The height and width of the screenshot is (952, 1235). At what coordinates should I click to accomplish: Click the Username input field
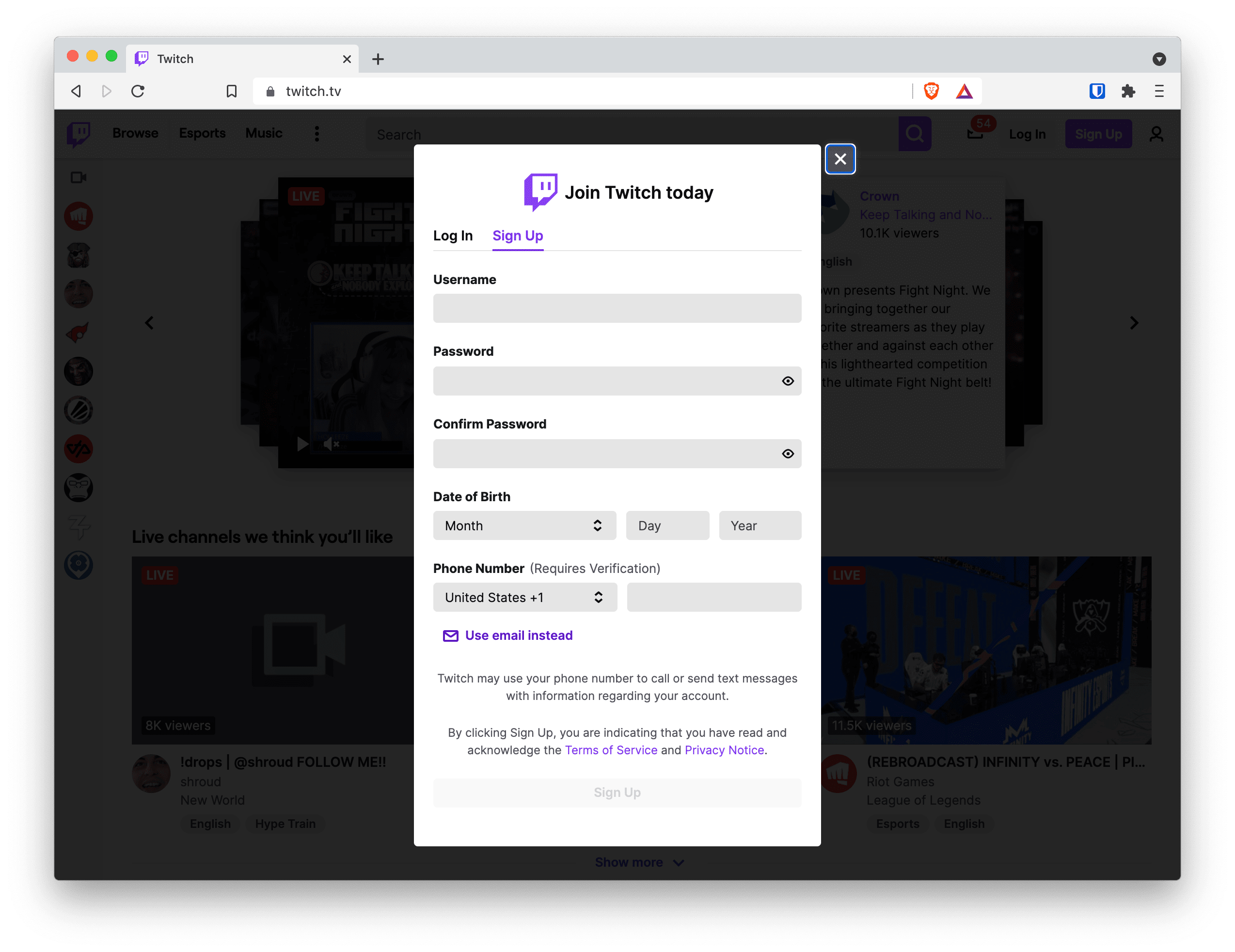(617, 308)
